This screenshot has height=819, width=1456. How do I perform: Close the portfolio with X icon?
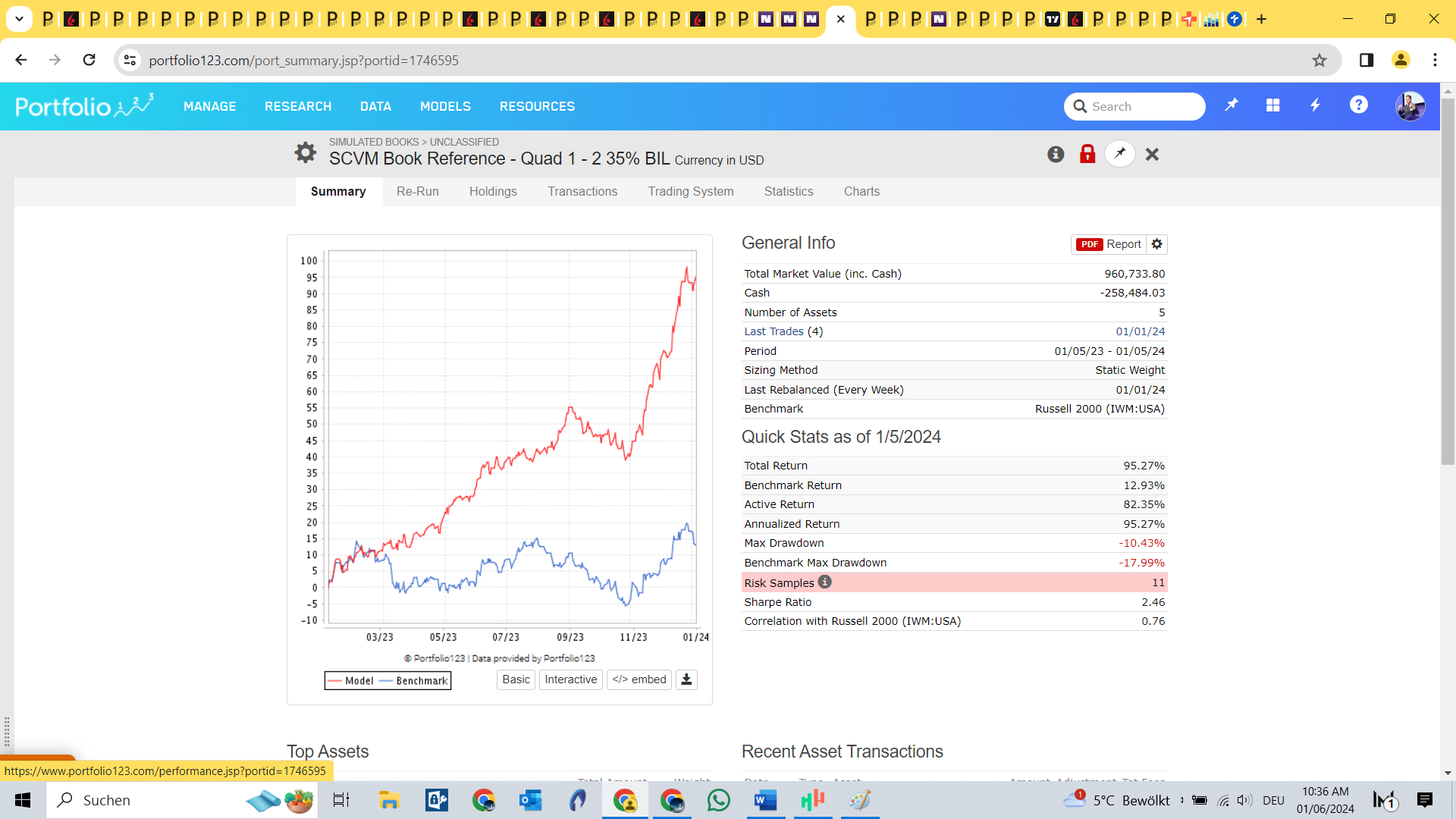click(x=1152, y=155)
